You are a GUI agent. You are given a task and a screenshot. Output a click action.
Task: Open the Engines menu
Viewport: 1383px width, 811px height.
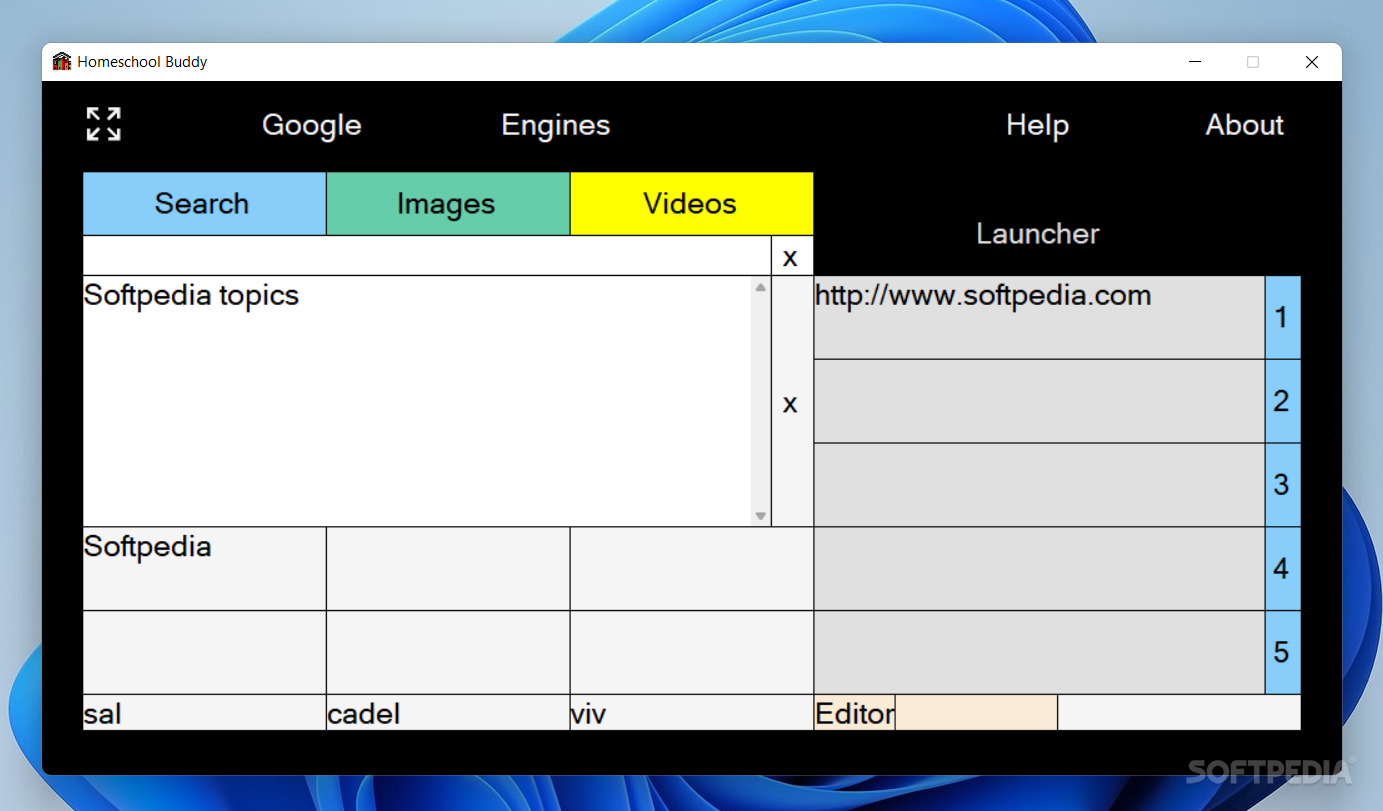tap(555, 125)
